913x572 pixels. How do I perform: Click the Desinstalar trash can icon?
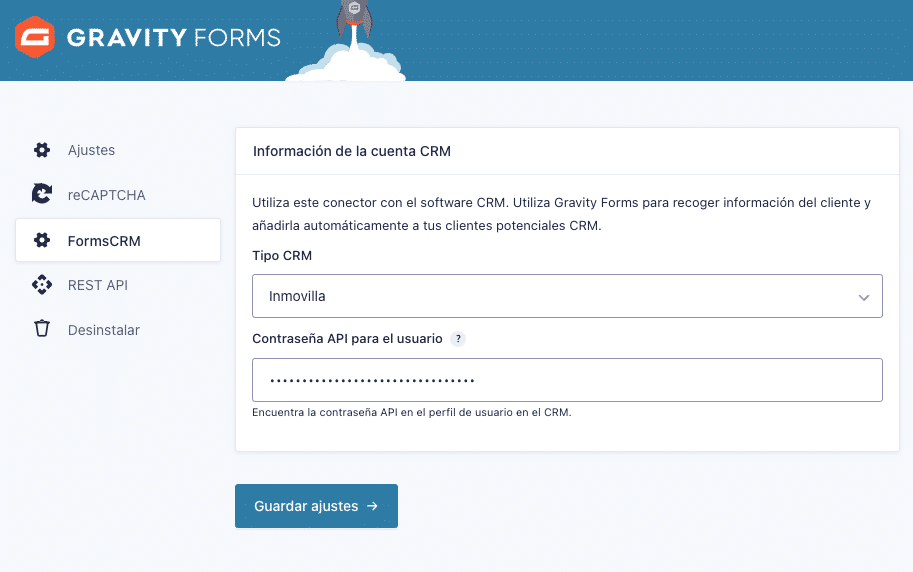[42, 329]
